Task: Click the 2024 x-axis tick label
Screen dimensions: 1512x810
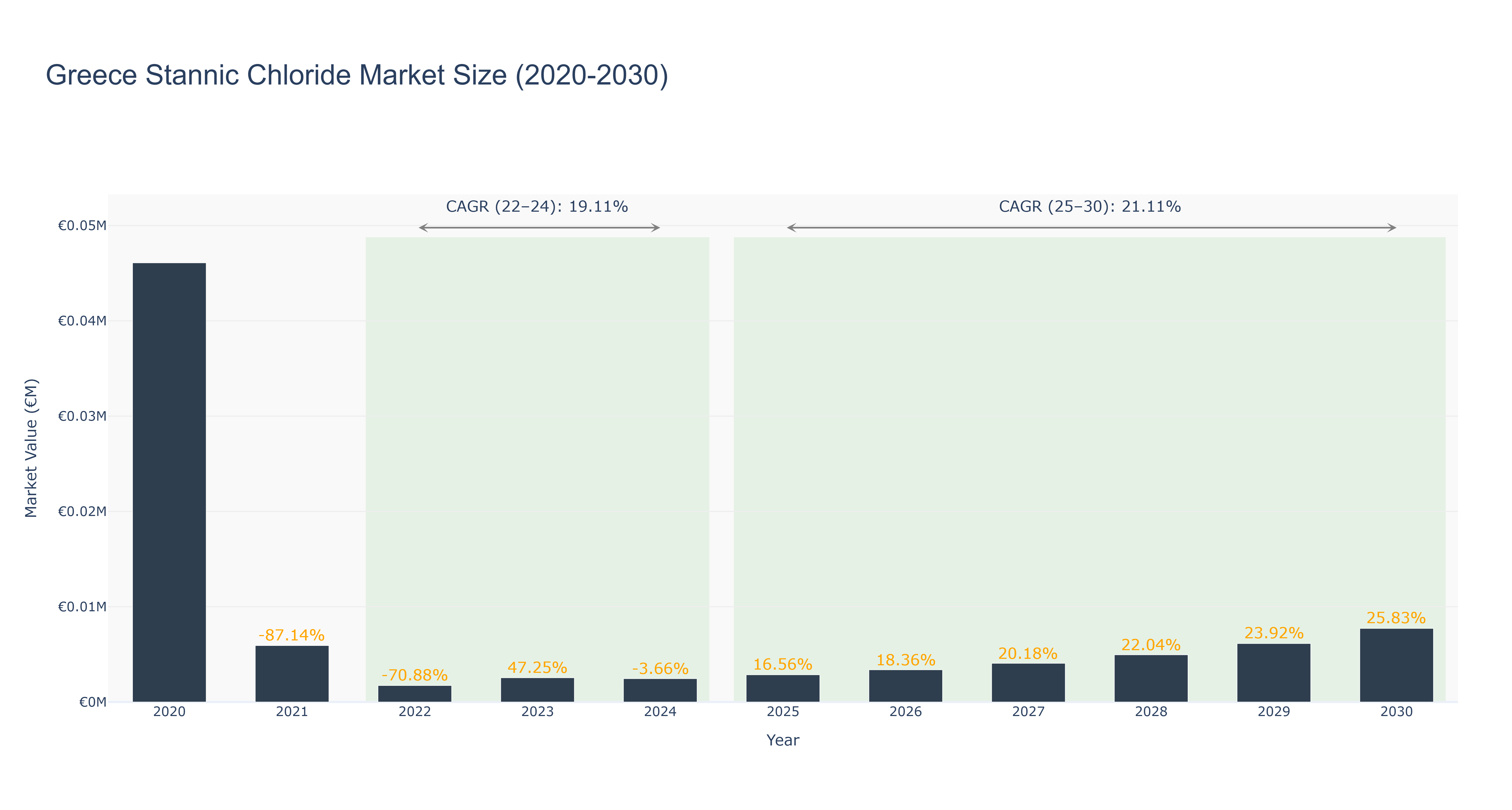Action: [660, 712]
